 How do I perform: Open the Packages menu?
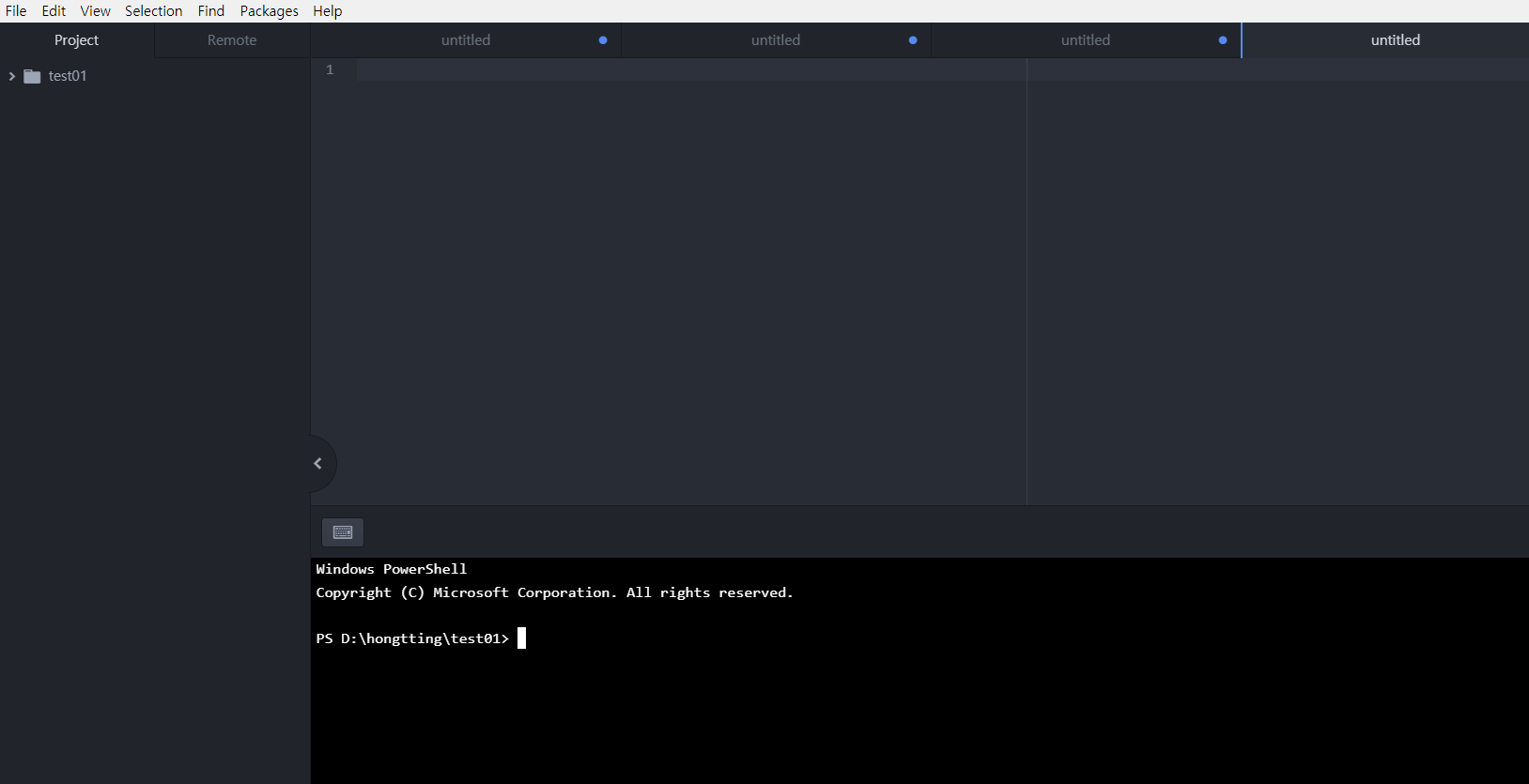pos(269,11)
